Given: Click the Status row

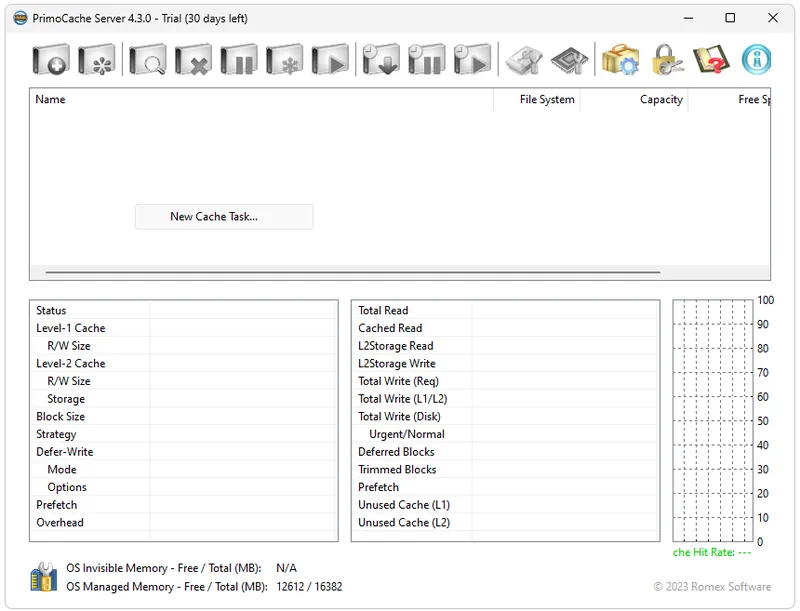Looking at the screenshot, I should point(184,311).
